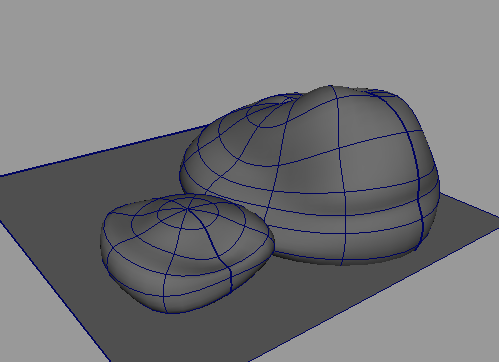Select the small flattened rock in front
This screenshot has width=499, height=362.
coord(187,253)
